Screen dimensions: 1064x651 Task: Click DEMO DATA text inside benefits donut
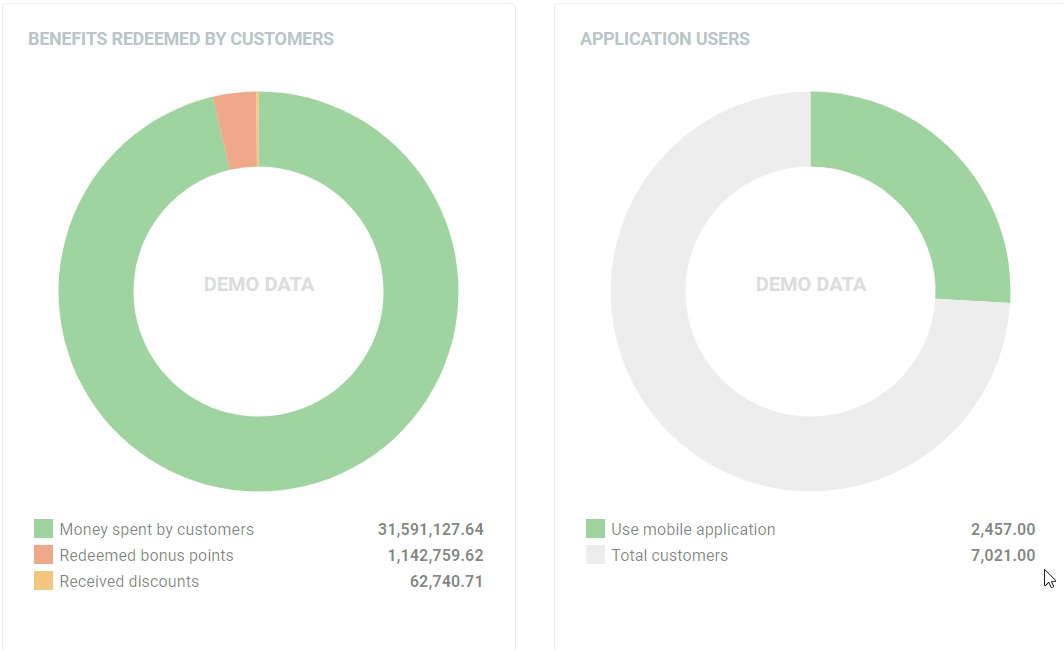259,285
